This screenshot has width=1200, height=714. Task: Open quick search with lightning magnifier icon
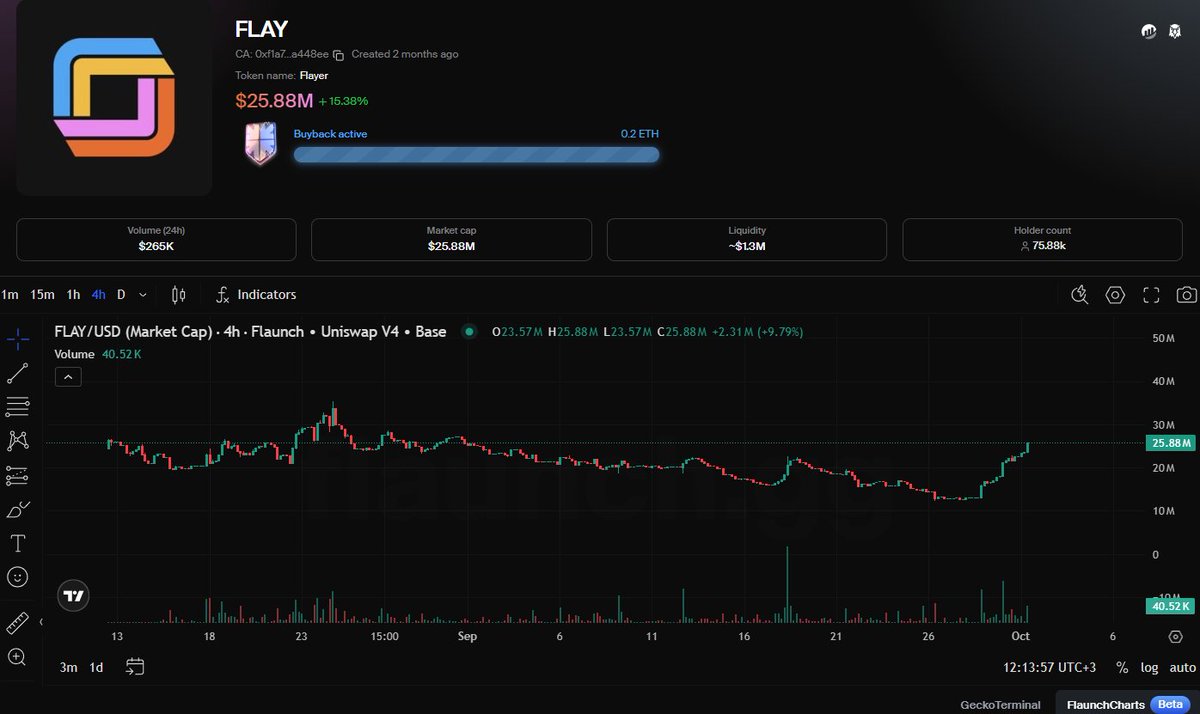tap(1079, 295)
